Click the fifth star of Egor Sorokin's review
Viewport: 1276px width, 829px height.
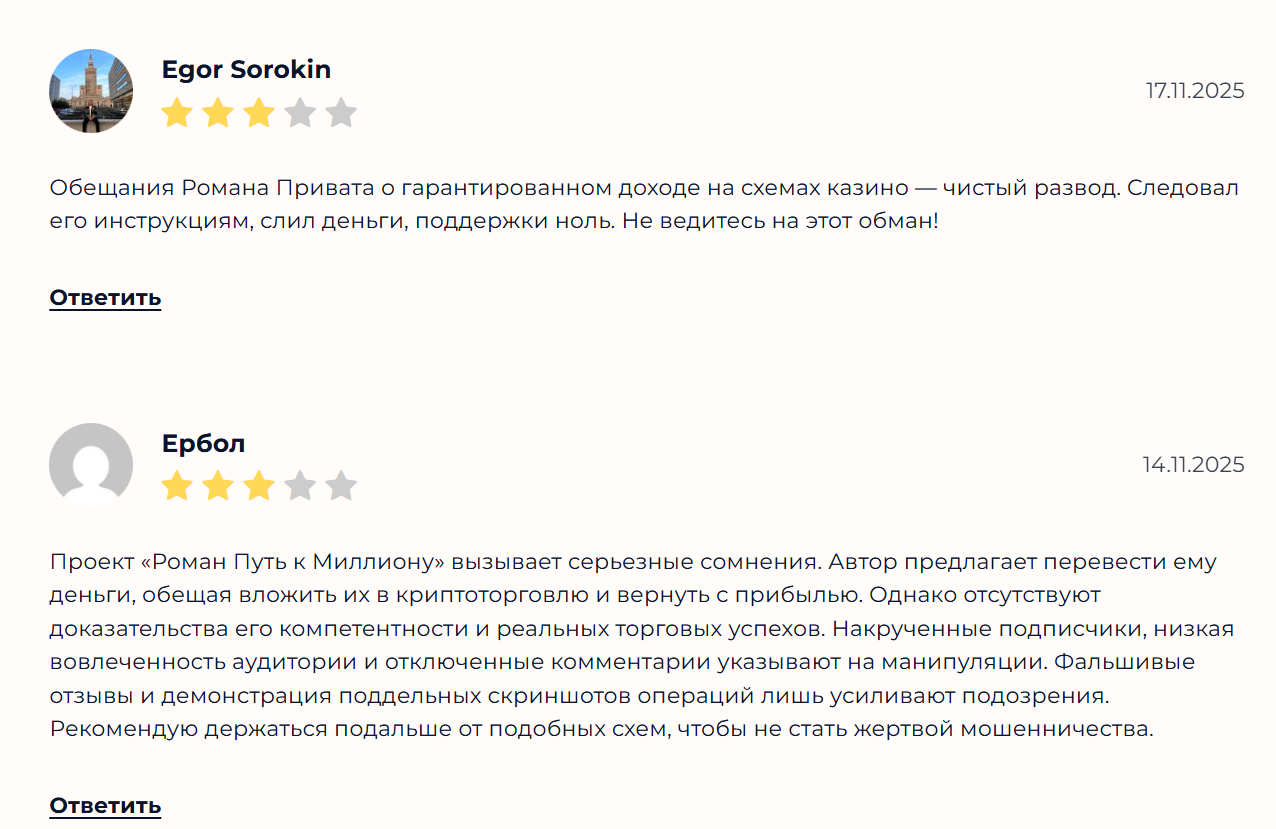(342, 113)
